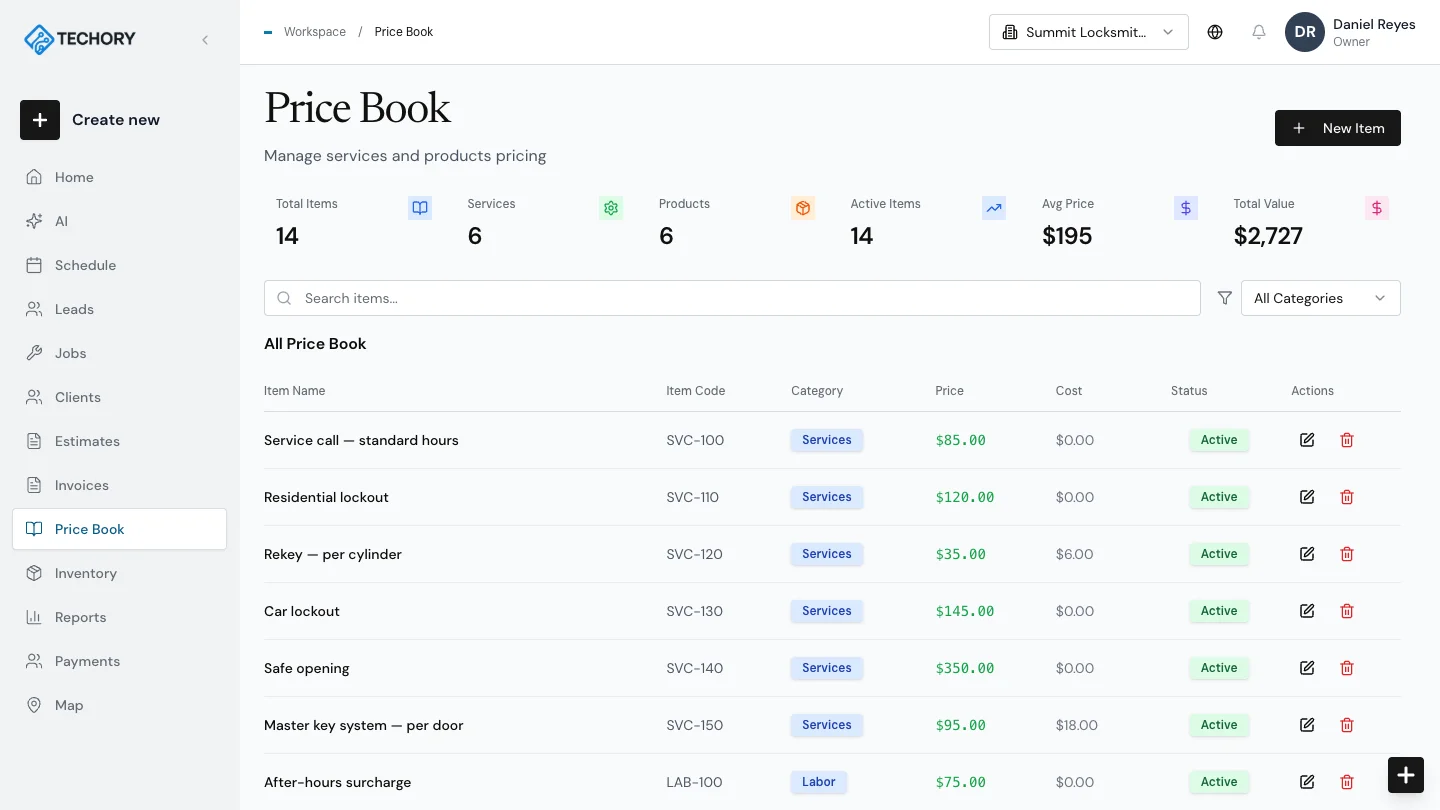Viewport: 1440px width, 810px height.
Task: Edit the Residential lockout item
Action: coord(1307,497)
